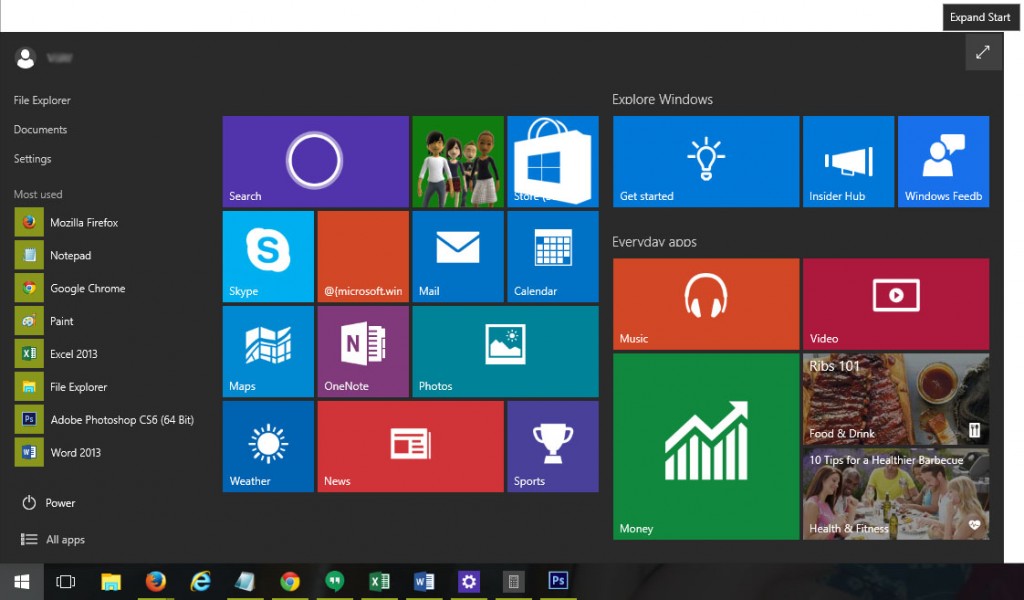The width and height of the screenshot is (1024, 600).
Task: Open the Mail tile
Action: (x=458, y=257)
